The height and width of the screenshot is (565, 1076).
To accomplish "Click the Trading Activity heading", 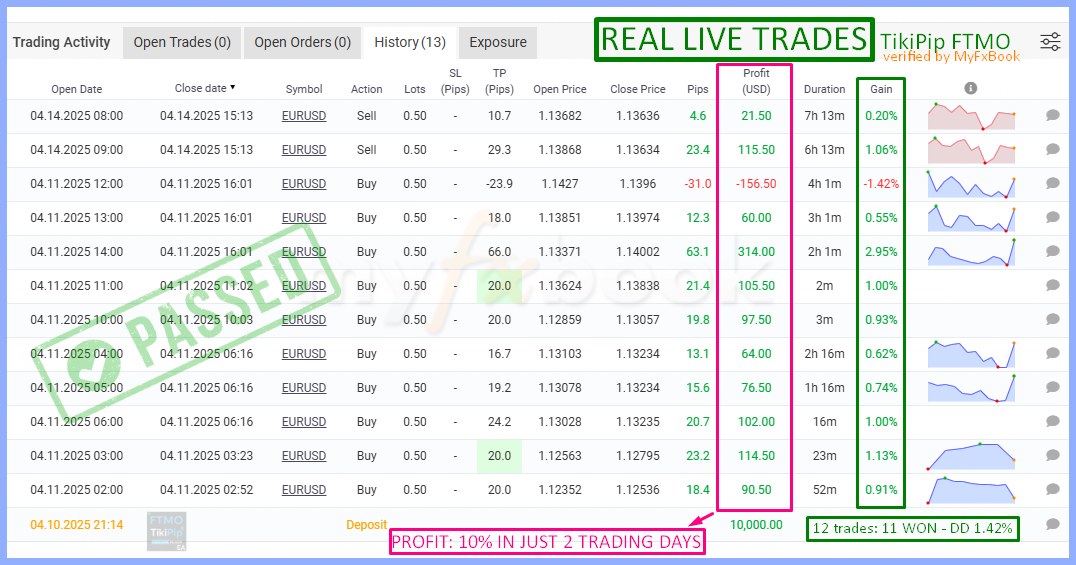I will click(61, 43).
